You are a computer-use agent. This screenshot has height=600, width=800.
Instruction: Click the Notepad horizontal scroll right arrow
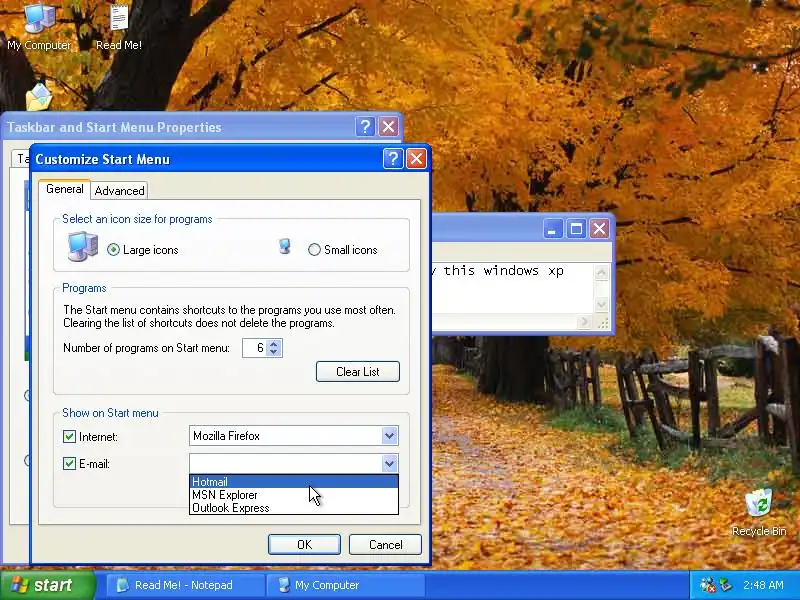point(585,322)
